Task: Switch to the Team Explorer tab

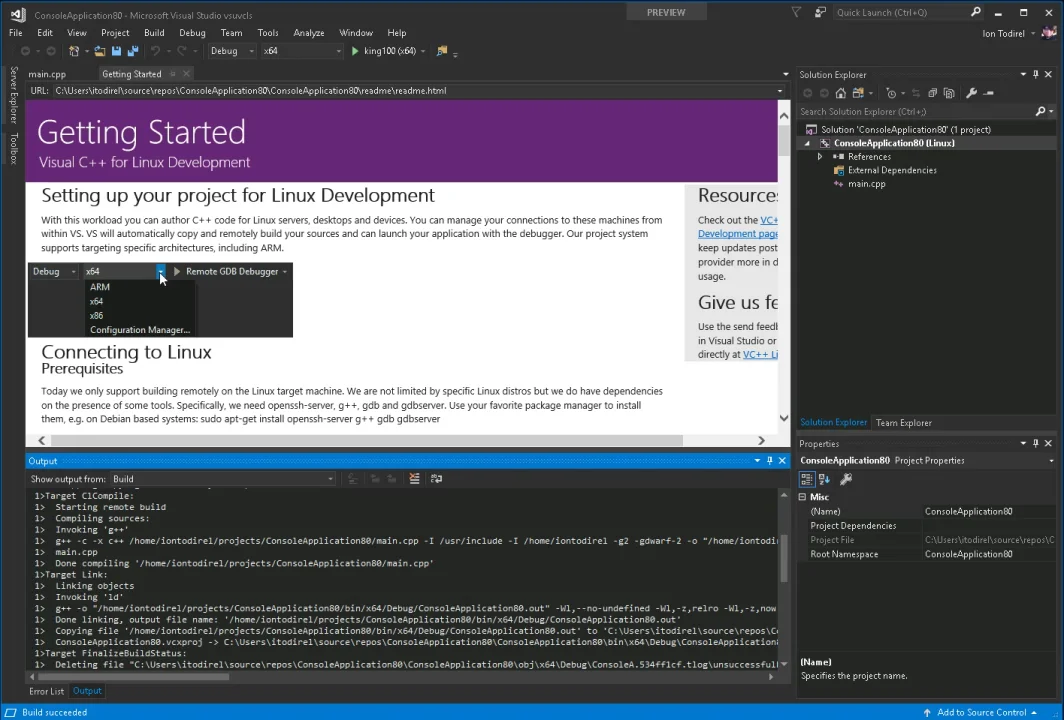Action: pyautogui.click(x=903, y=423)
